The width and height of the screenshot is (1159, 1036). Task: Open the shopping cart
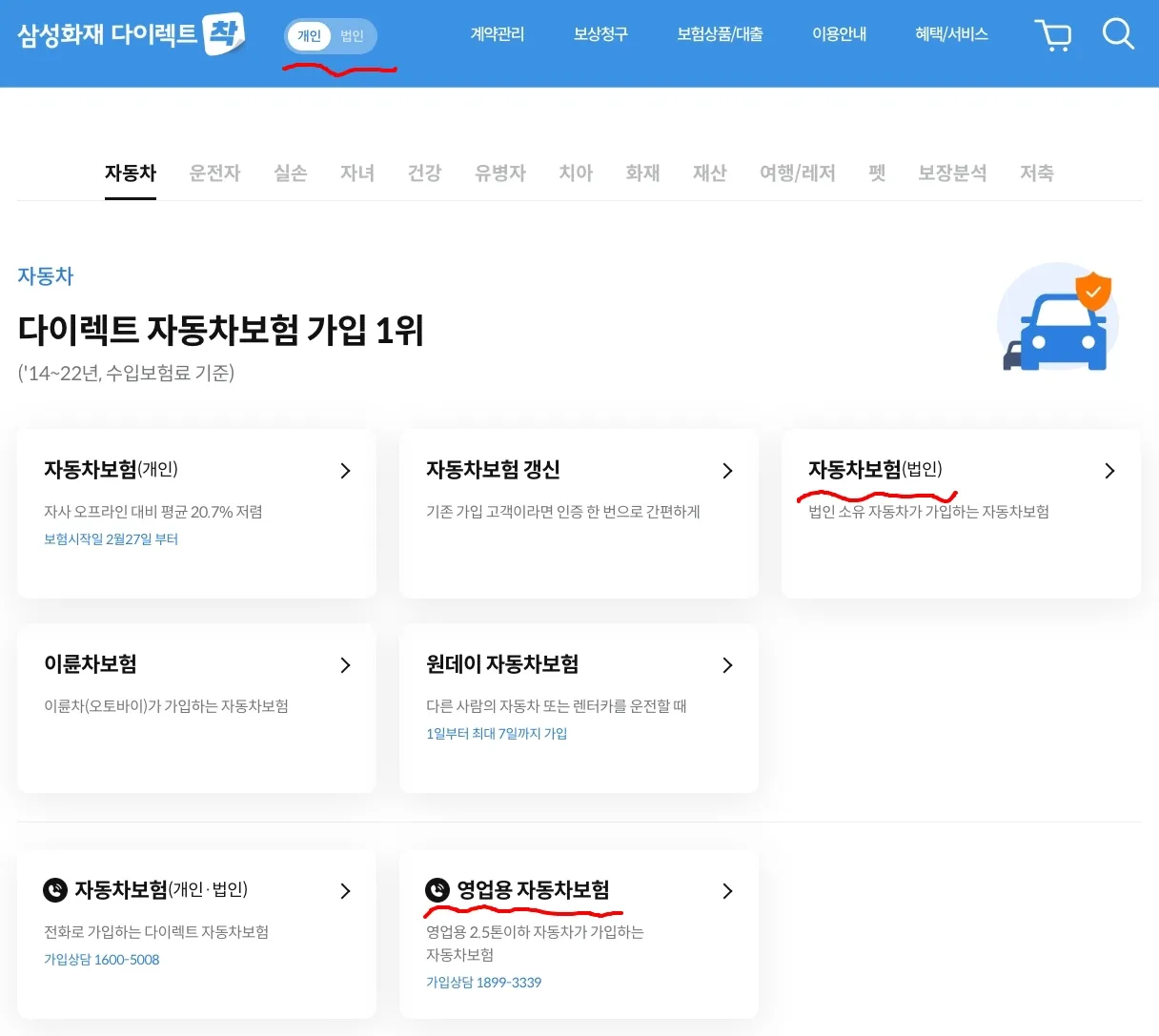pos(1053,33)
